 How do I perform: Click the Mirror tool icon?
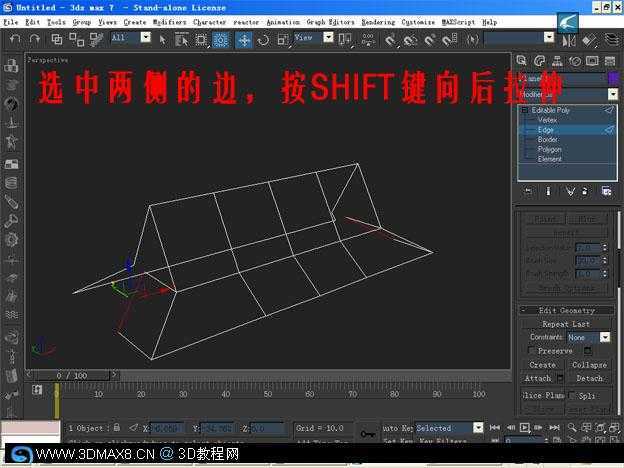pyautogui.click(x=569, y=40)
